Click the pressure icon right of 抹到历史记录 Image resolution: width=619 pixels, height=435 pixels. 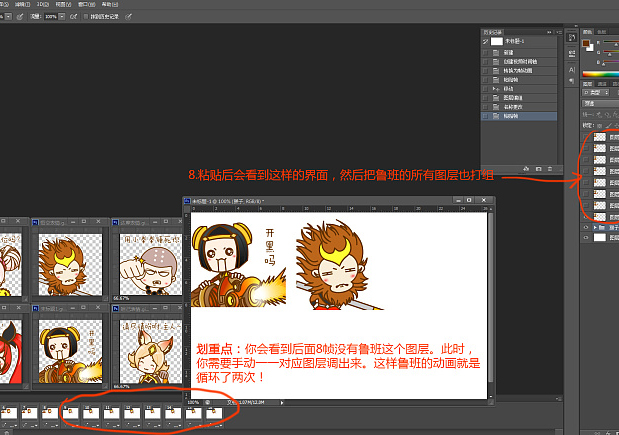[x=128, y=17]
